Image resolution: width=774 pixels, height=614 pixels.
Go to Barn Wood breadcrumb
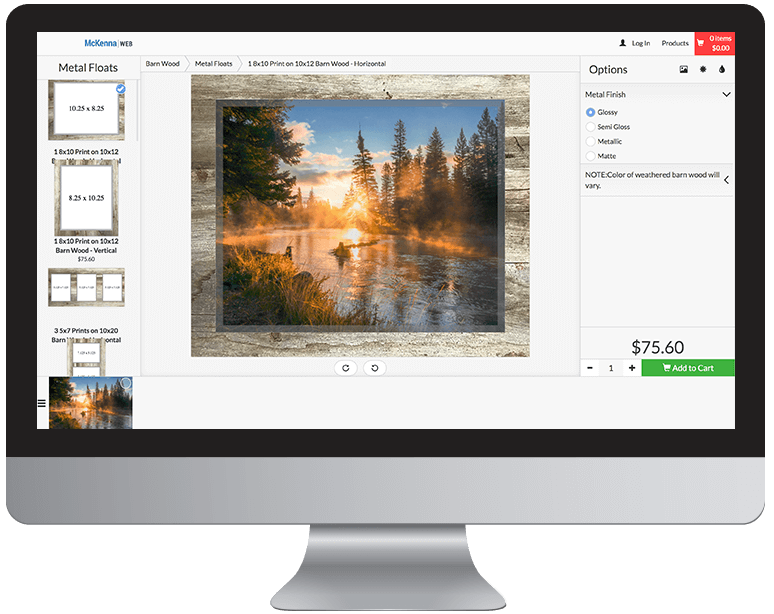162,64
